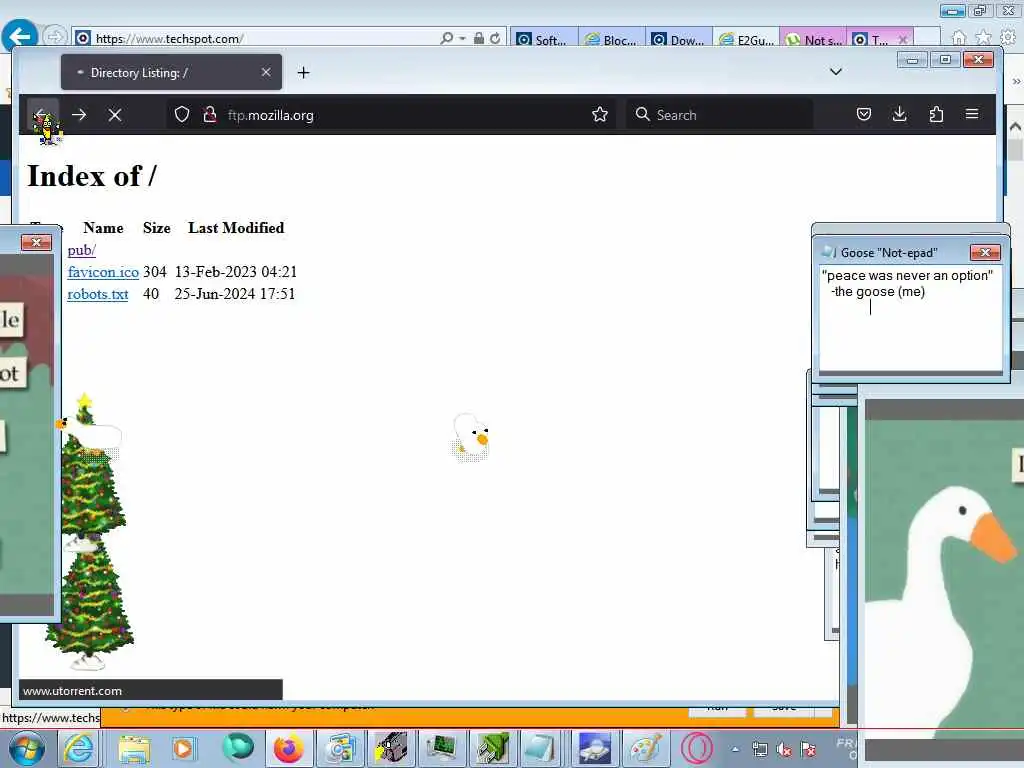Open a new Firefox tab
Viewport: 1024px width, 768px height.
pyautogui.click(x=303, y=72)
